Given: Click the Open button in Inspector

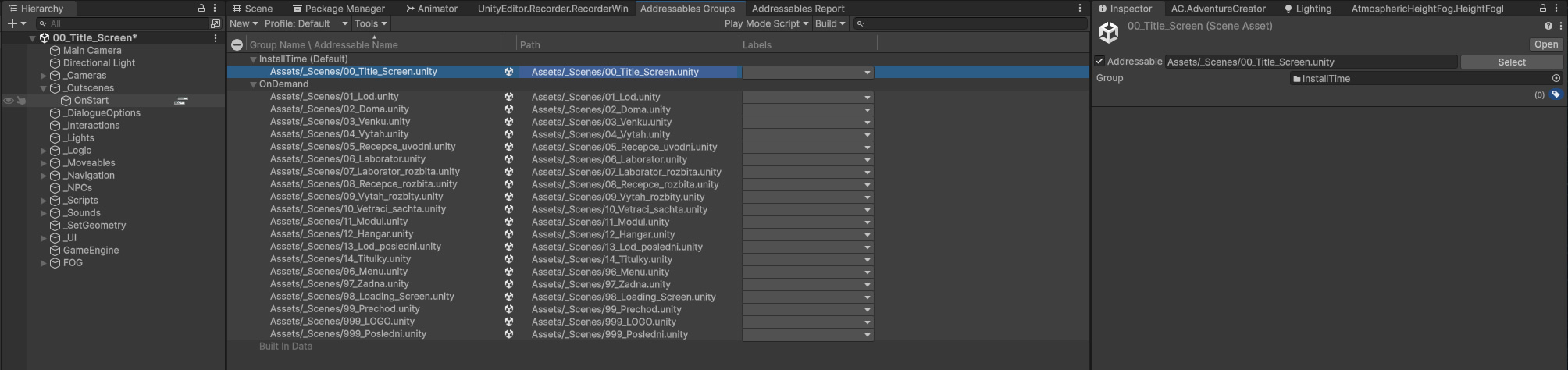Looking at the screenshot, I should point(1545,44).
